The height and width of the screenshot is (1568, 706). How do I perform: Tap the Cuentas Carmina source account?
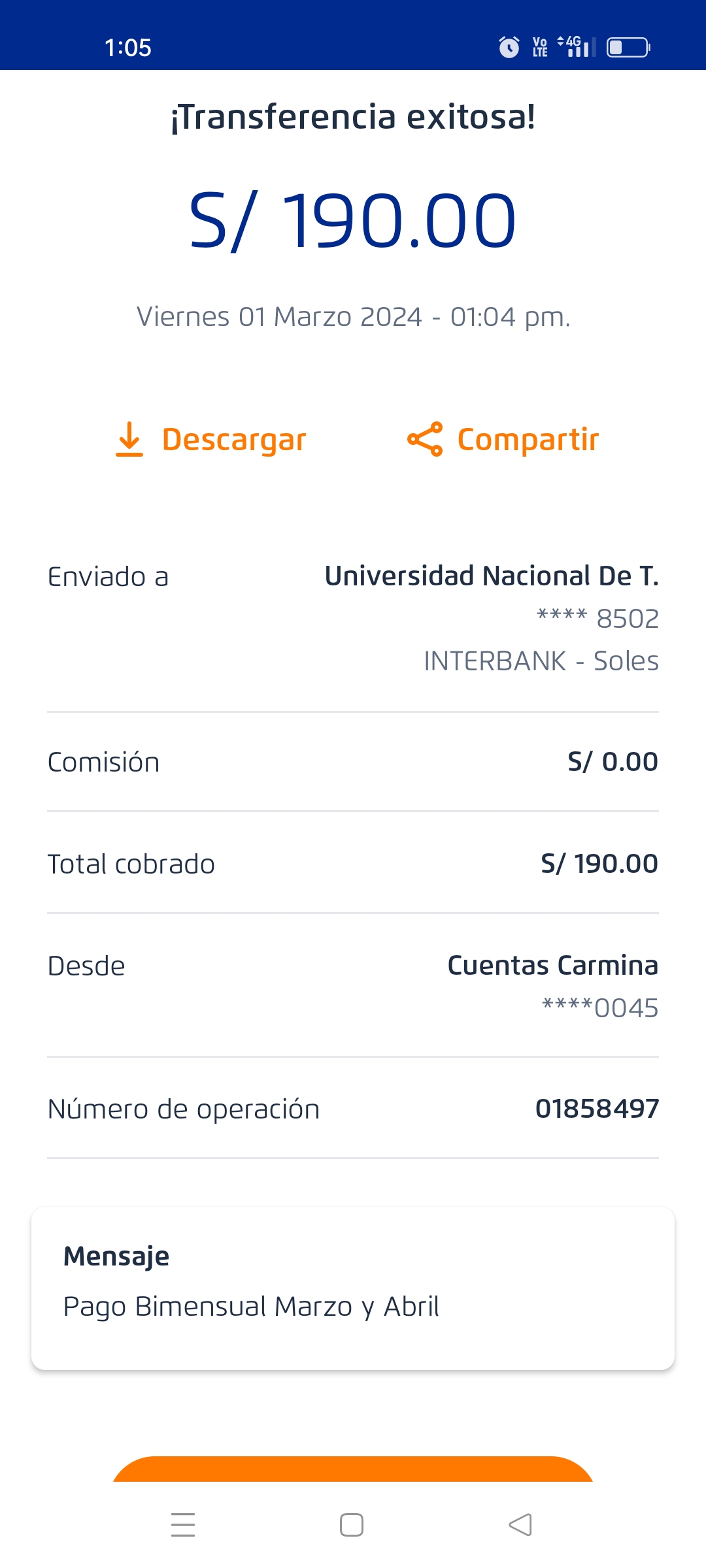click(x=552, y=966)
